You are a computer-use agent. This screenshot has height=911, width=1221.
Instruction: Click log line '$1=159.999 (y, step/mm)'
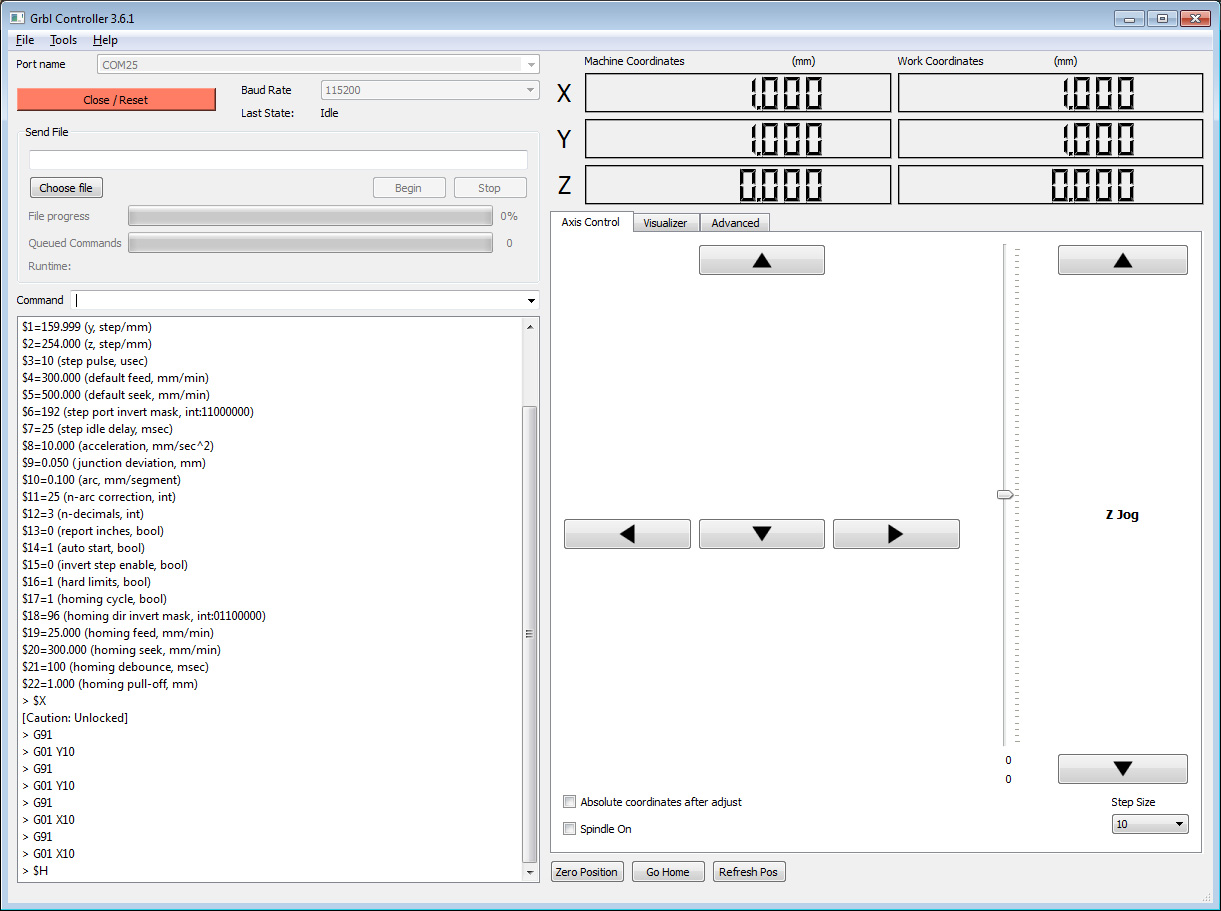[x=86, y=327]
